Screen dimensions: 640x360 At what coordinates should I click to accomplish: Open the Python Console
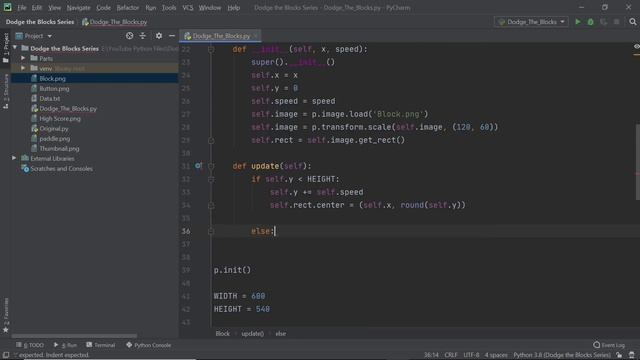click(149, 345)
